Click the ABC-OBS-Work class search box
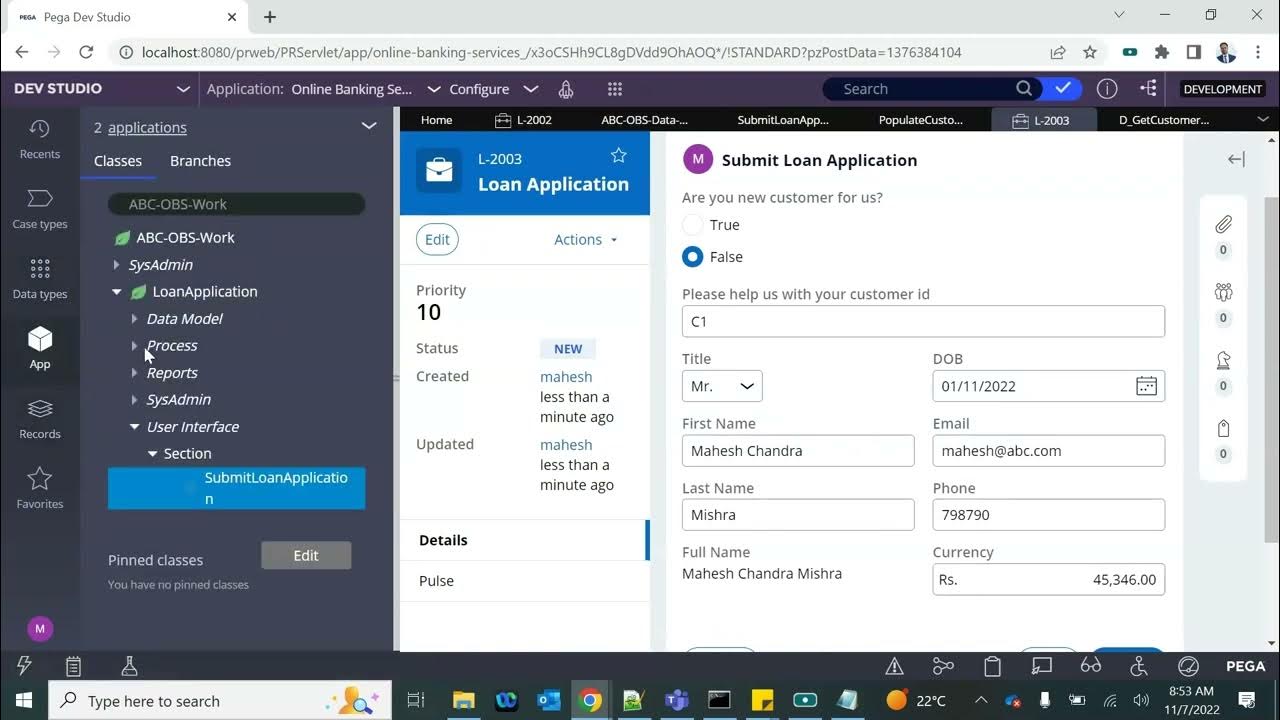The height and width of the screenshot is (720, 1280). pyautogui.click(x=236, y=204)
